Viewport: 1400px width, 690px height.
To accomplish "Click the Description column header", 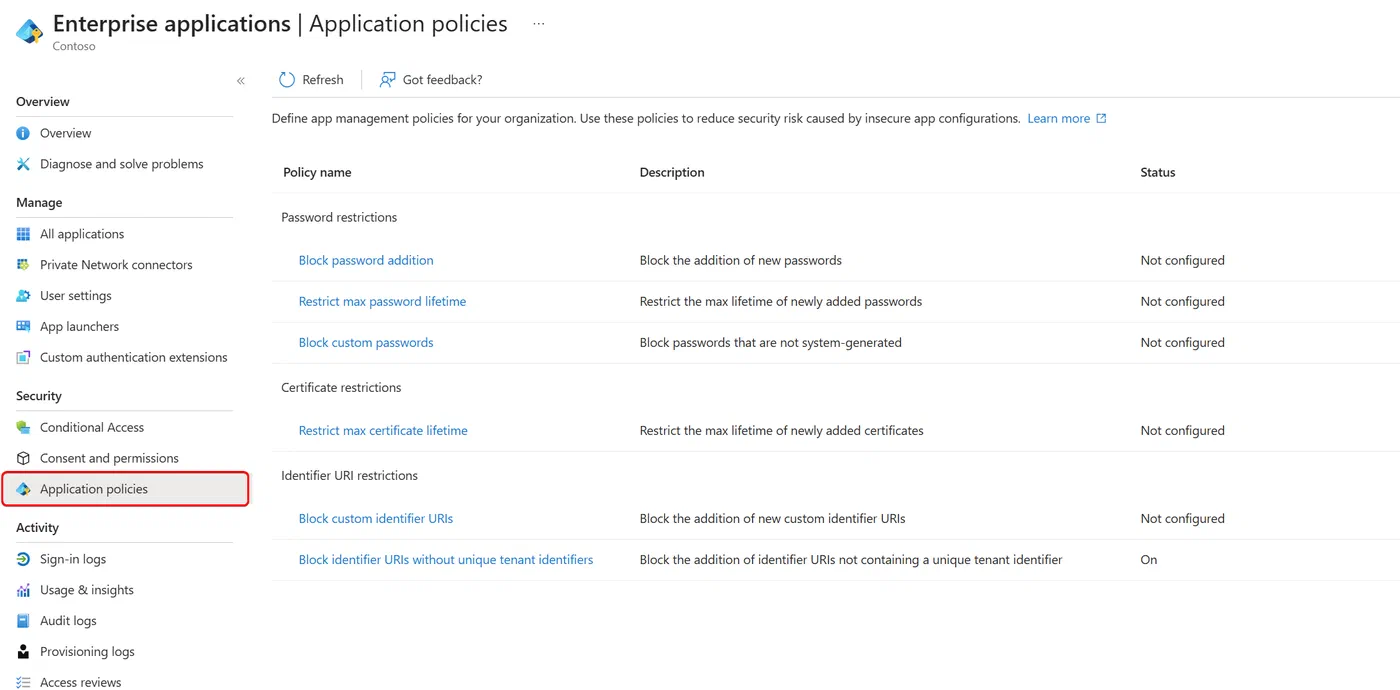I will coord(672,172).
